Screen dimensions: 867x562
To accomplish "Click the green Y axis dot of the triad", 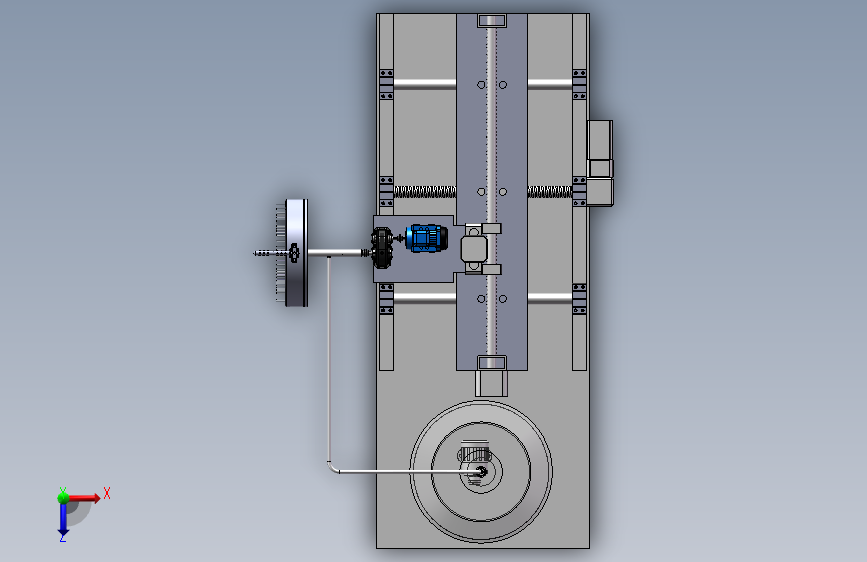I will point(63,497).
